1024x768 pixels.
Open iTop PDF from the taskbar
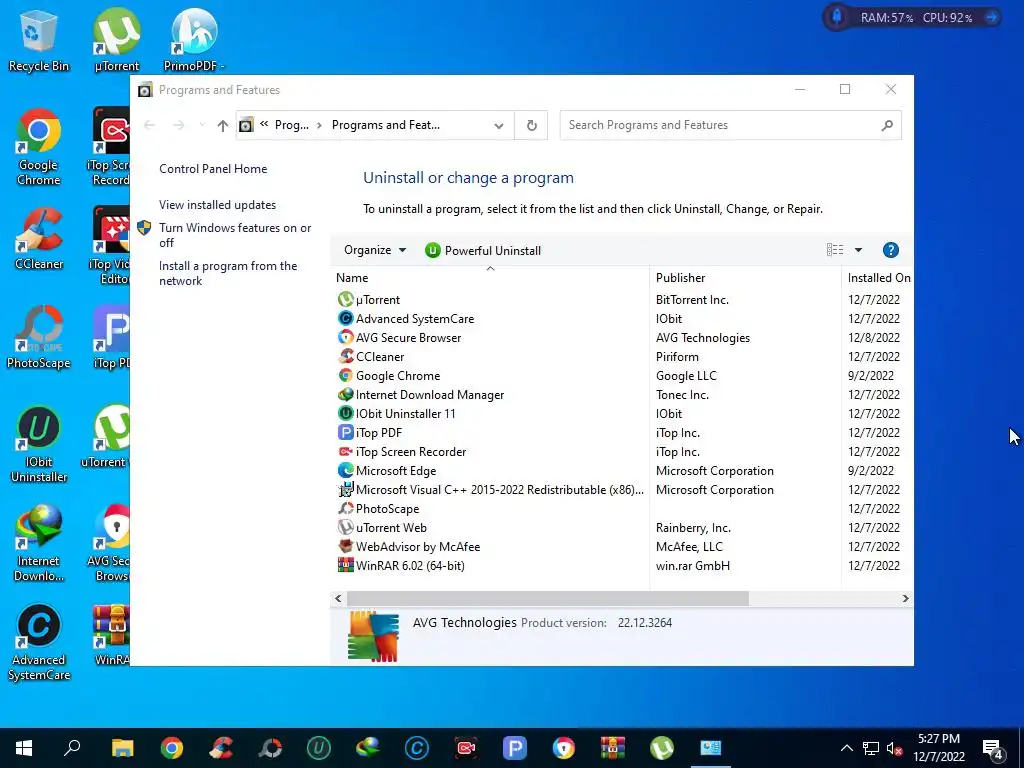(x=515, y=748)
